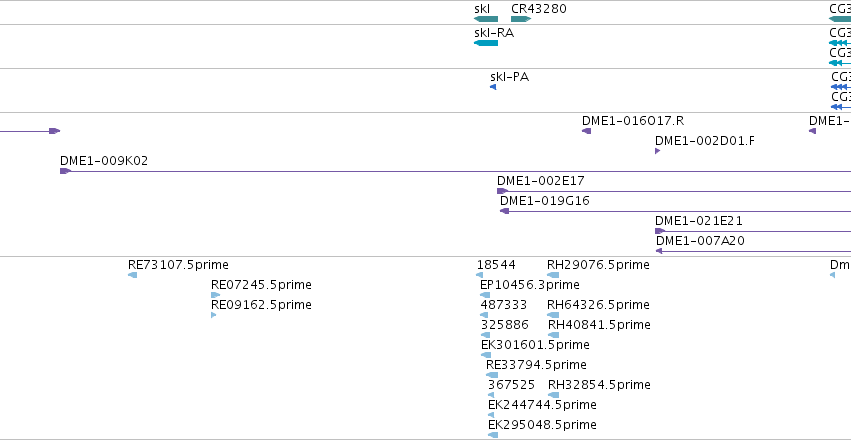Select the EK301601.5prime EST glyph
851x440 pixels.
click(486, 355)
